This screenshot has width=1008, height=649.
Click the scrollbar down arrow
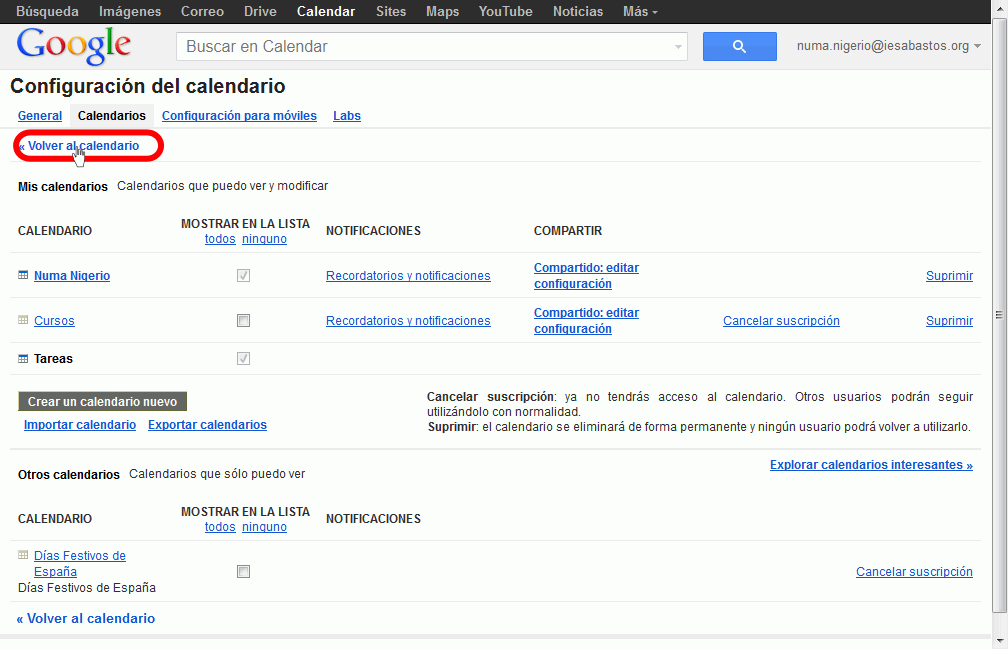tap(999, 641)
